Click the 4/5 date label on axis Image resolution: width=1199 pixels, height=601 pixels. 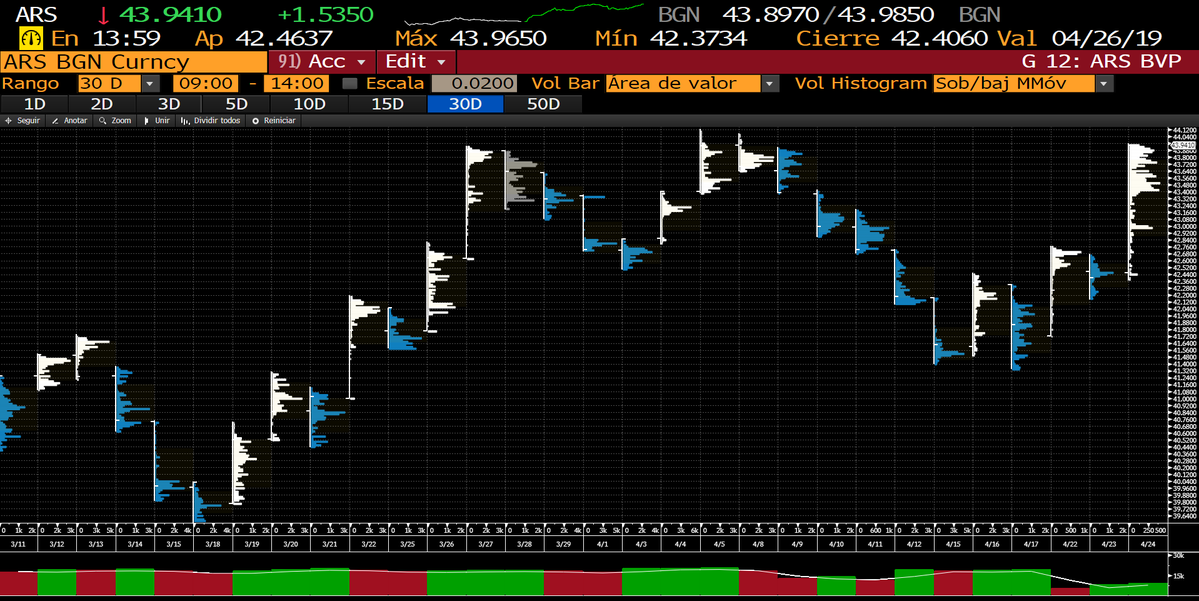719,544
